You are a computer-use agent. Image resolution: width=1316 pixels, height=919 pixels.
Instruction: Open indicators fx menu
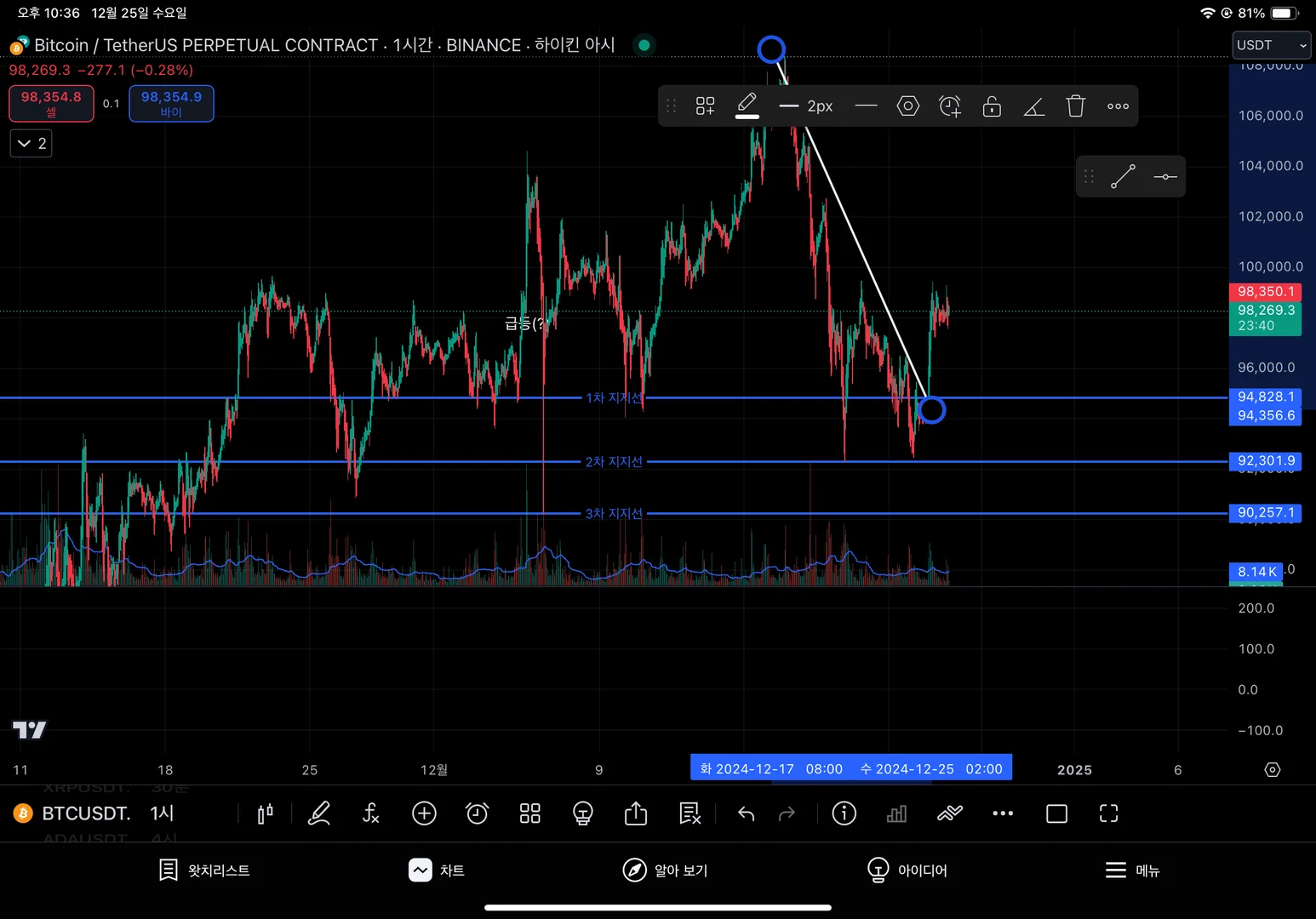pyautogui.click(x=371, y=813)
